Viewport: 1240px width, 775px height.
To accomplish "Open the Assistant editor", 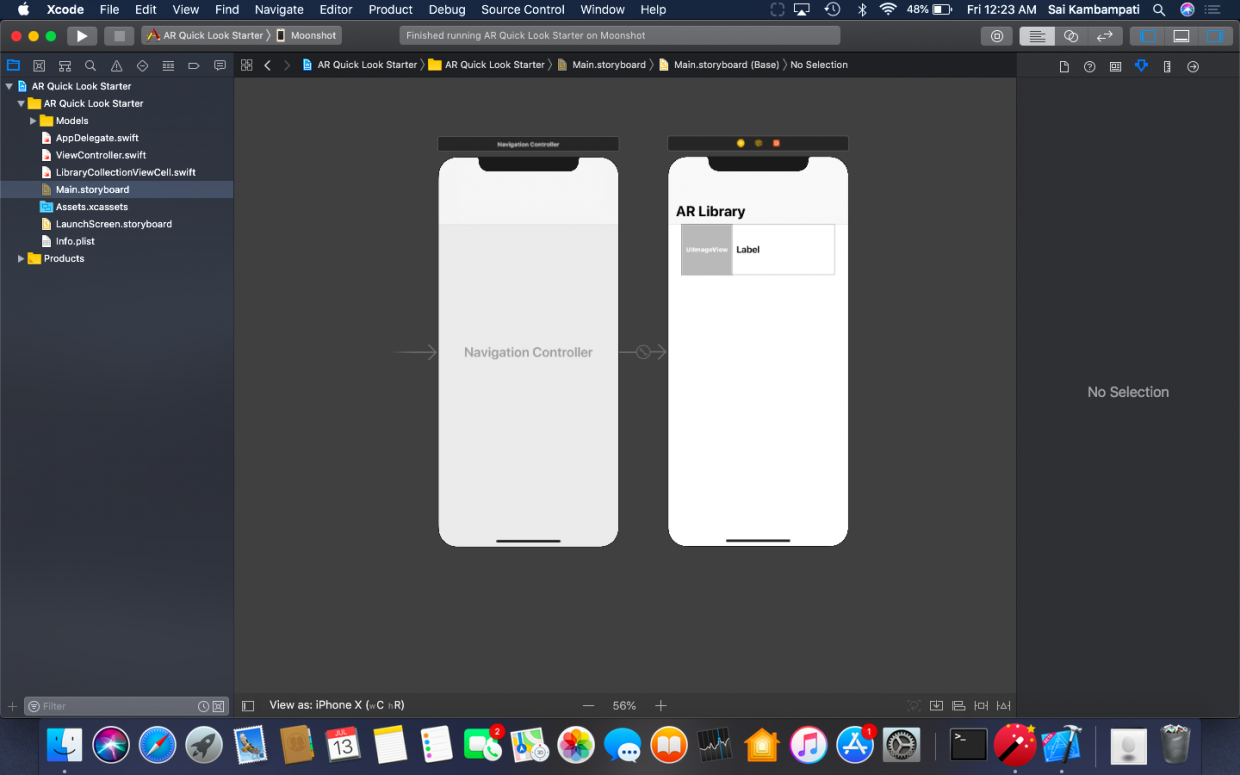I will click(1071, 35).
